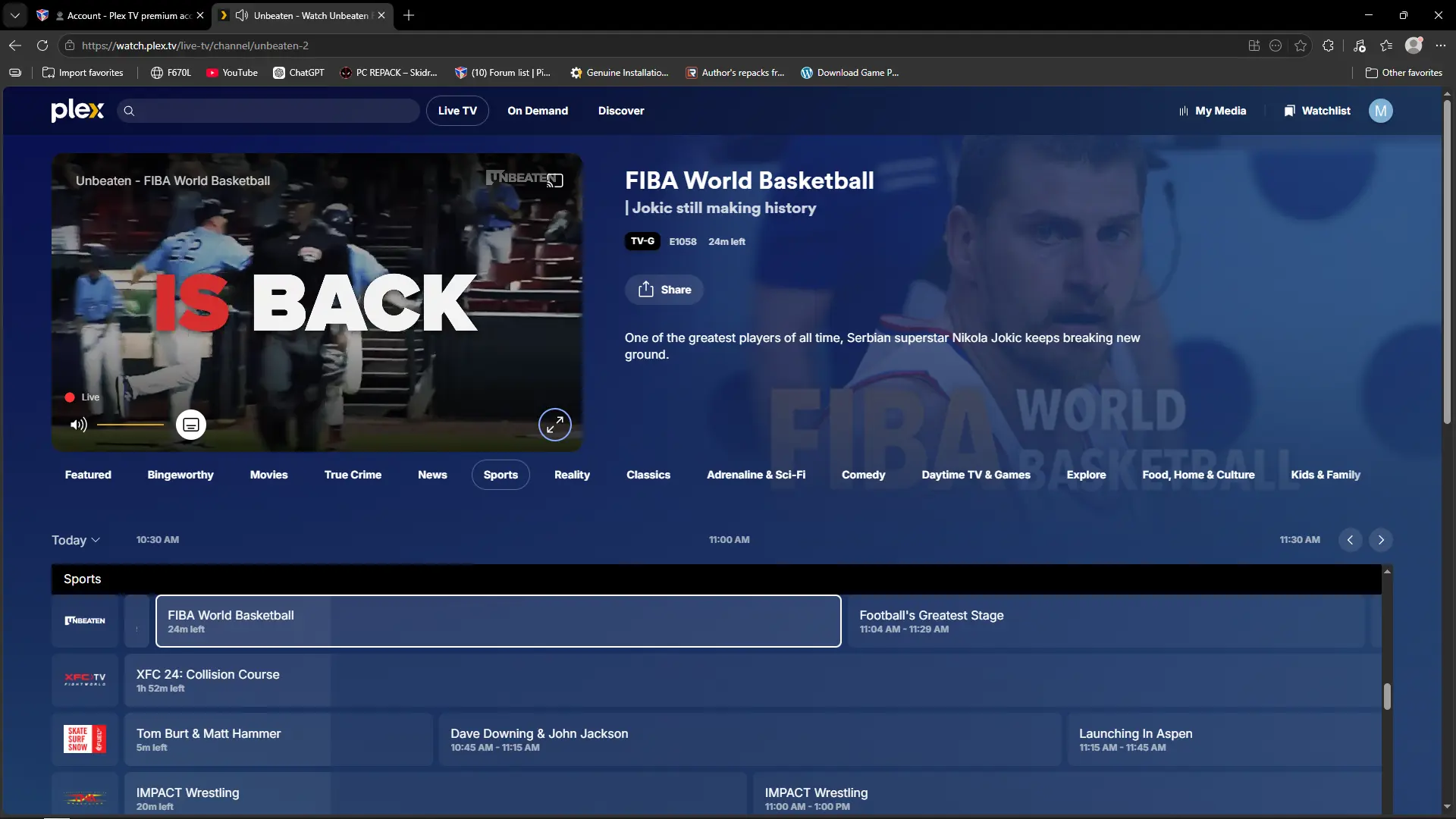Image resolution: width=1456 pixels, height=819 pixels.
Task: Switch to On Demand tab
Action: click(x=538, y=111)
